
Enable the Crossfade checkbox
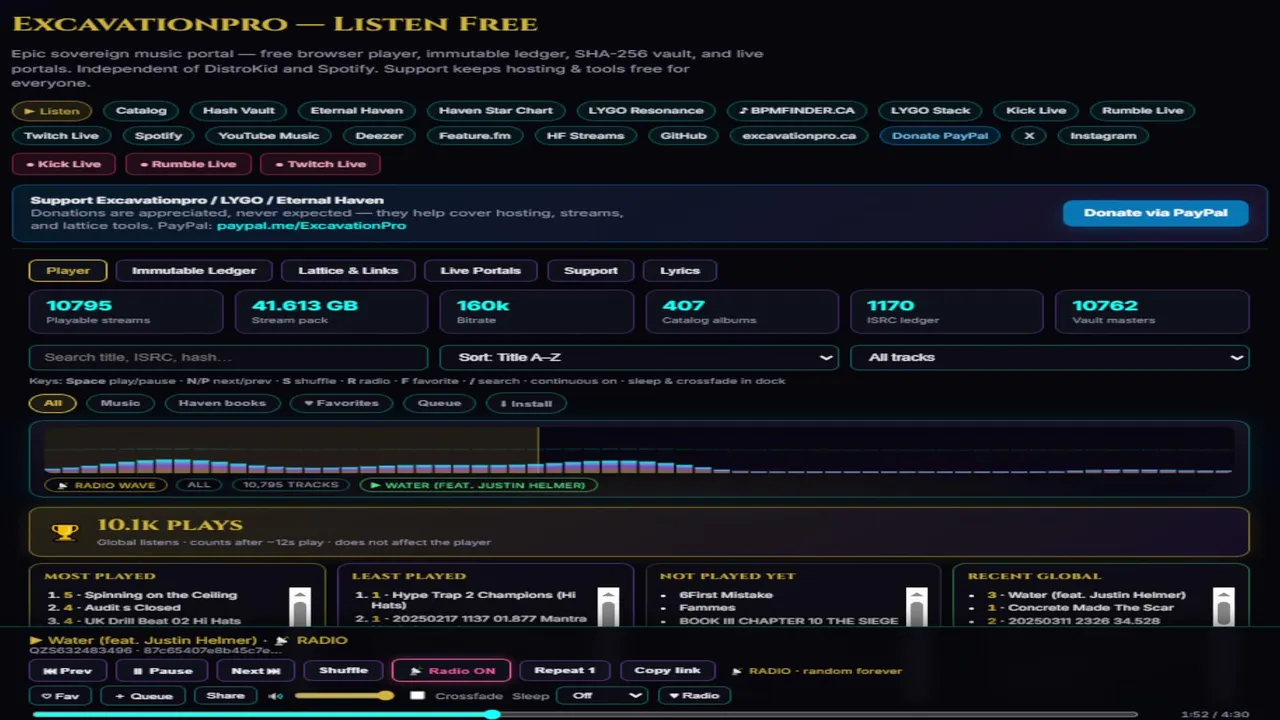coord(417,696)
